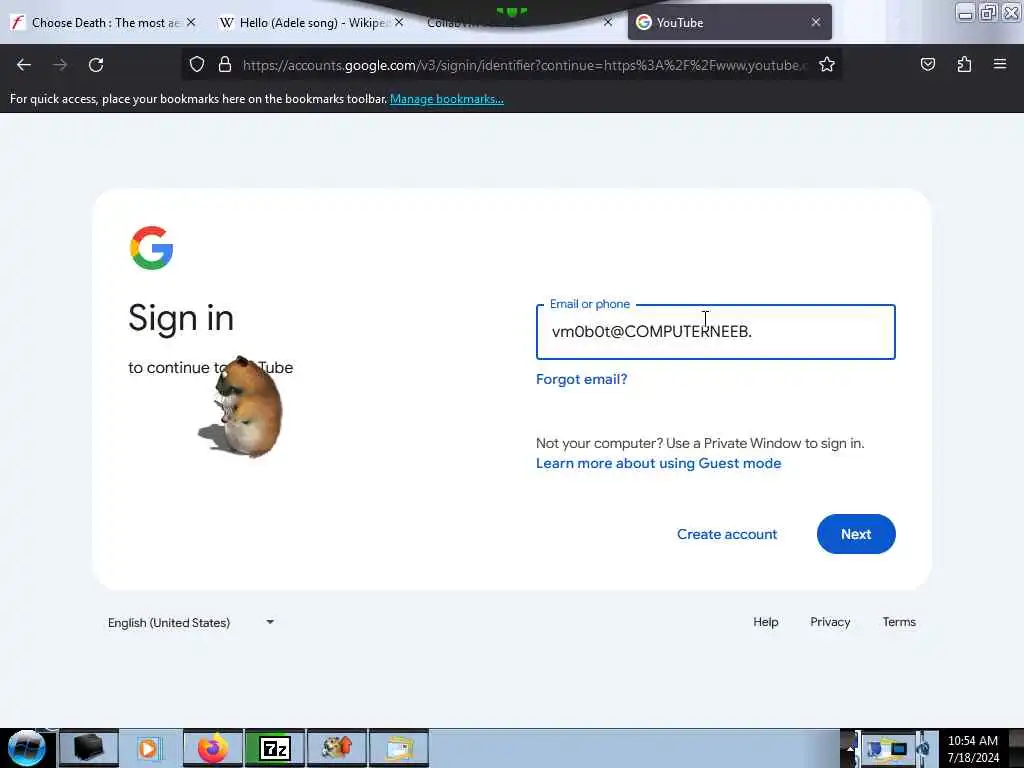This screenshot has height=768, width=1024.
Task: Open the Windows Start orb
Action: pyautogui.click(x=27, y=748)
